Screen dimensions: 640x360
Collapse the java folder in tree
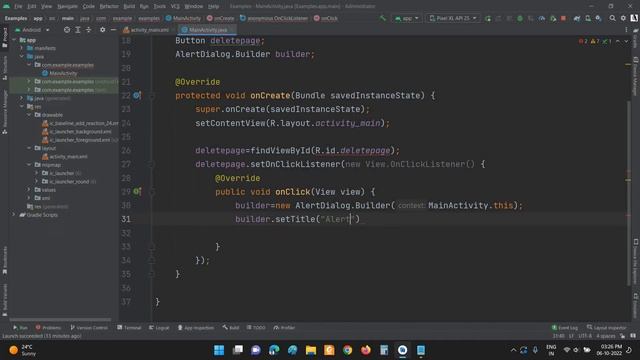click(22, 56)
